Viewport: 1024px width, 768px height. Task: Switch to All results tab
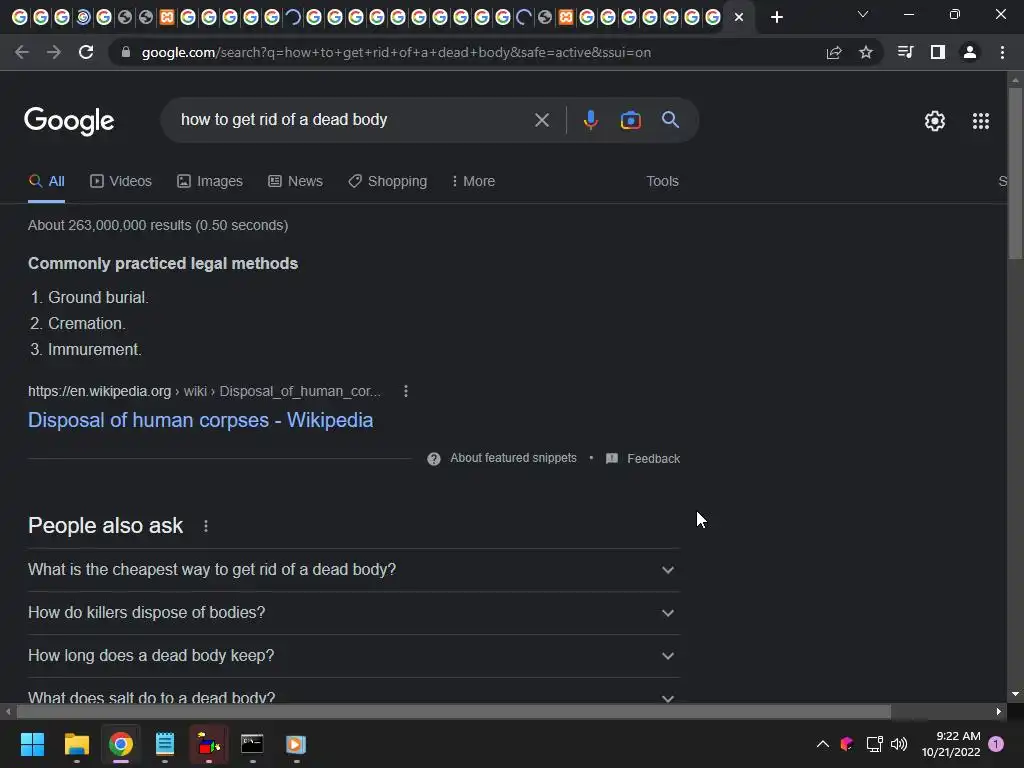pyautogui.click(x=46, y=182)
